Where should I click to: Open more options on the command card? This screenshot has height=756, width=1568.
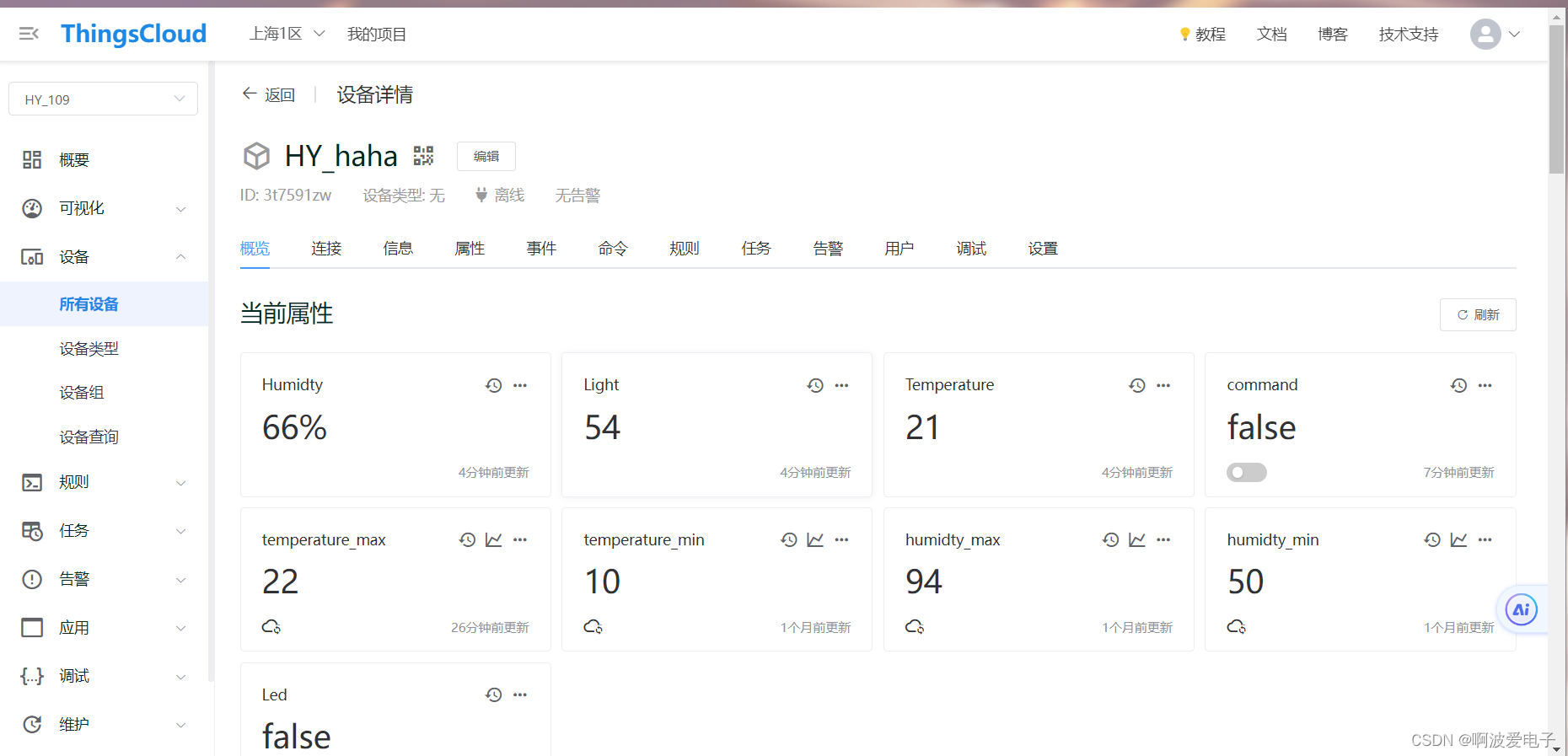tap(1485, 385)
